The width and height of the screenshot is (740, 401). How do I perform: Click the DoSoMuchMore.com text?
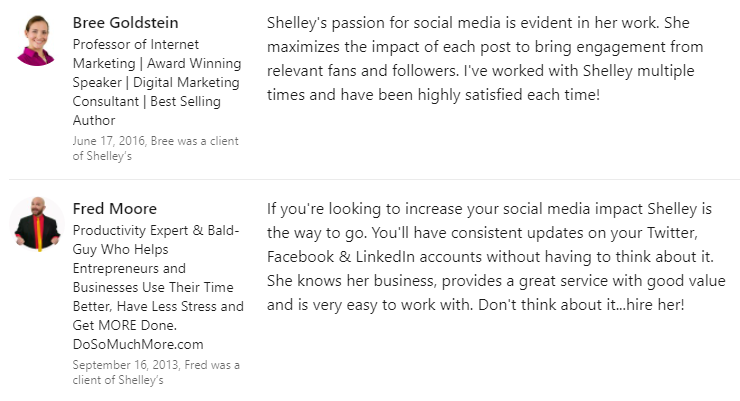[138, 344]
